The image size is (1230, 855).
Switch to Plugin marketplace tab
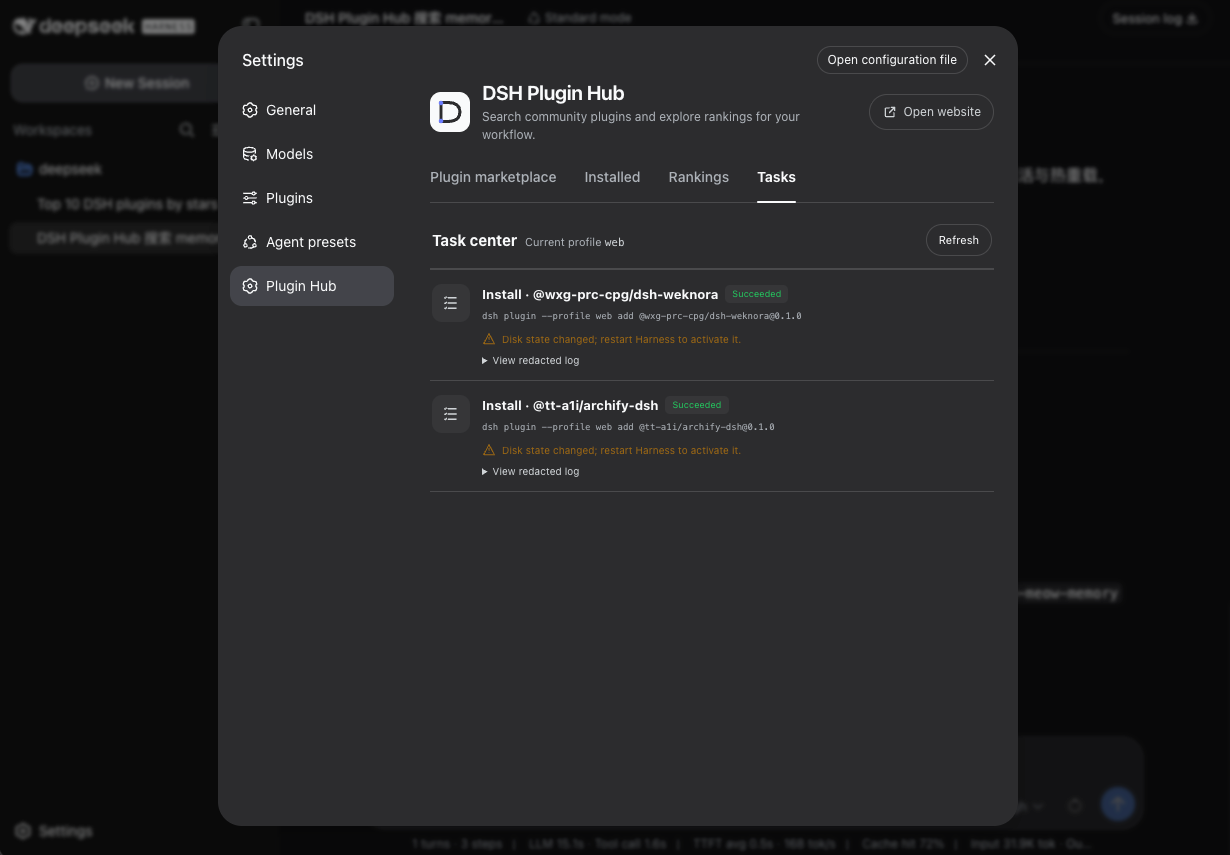493,177
